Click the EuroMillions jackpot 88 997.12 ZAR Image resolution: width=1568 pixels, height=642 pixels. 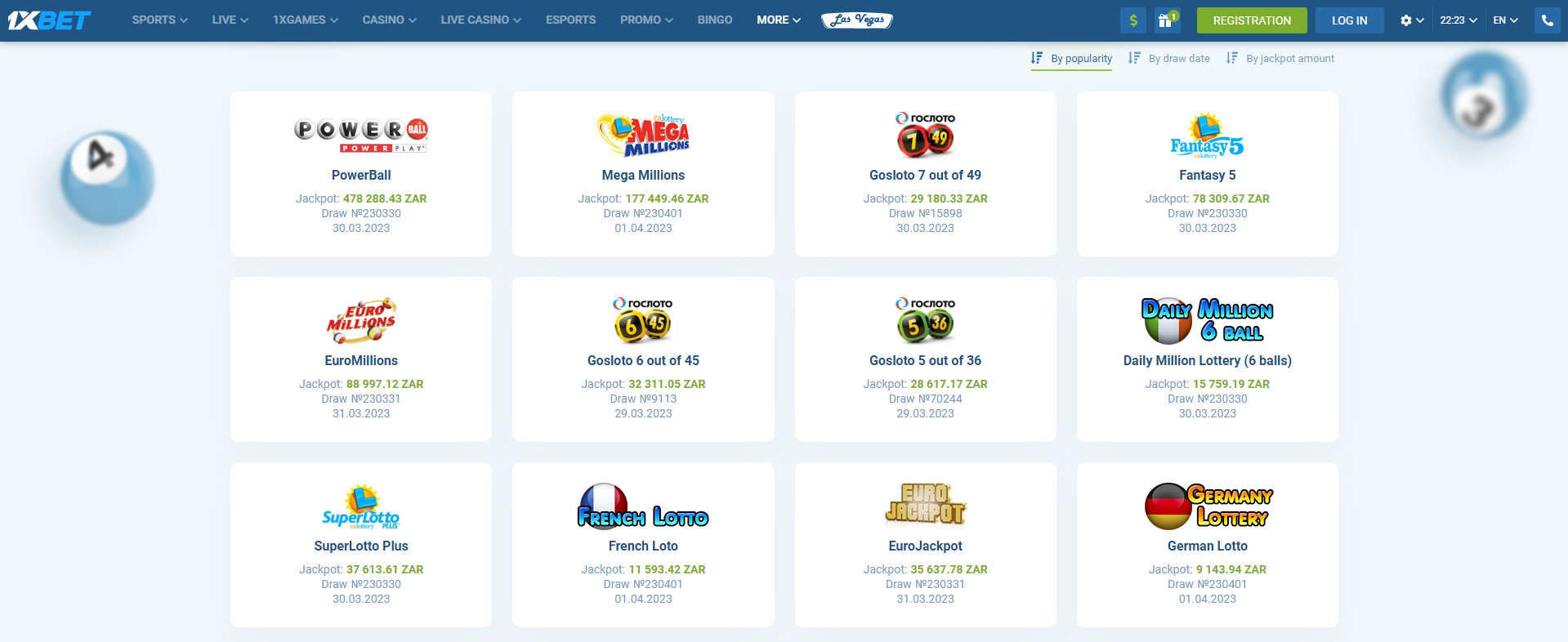(385, 384)
